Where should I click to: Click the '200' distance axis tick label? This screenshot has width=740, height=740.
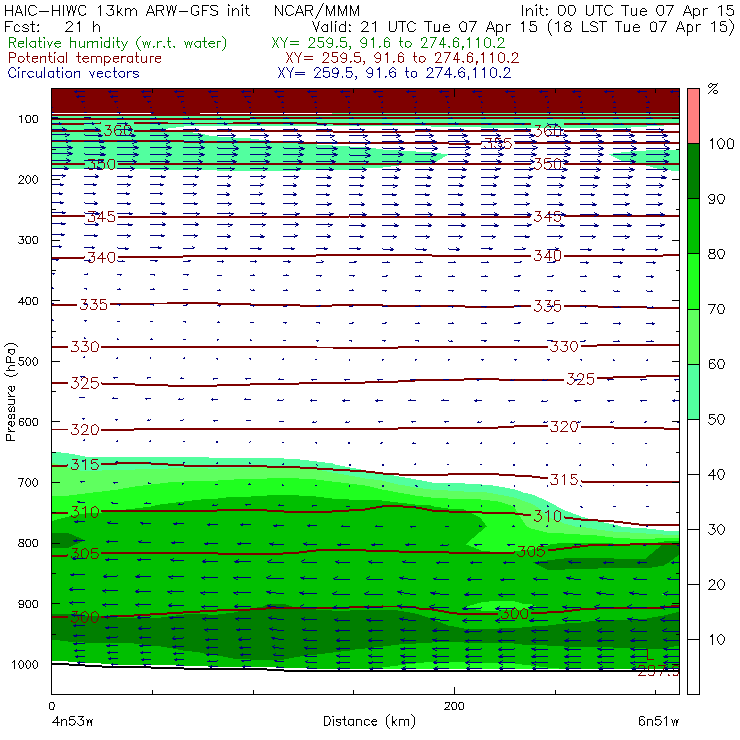point(454,706)
